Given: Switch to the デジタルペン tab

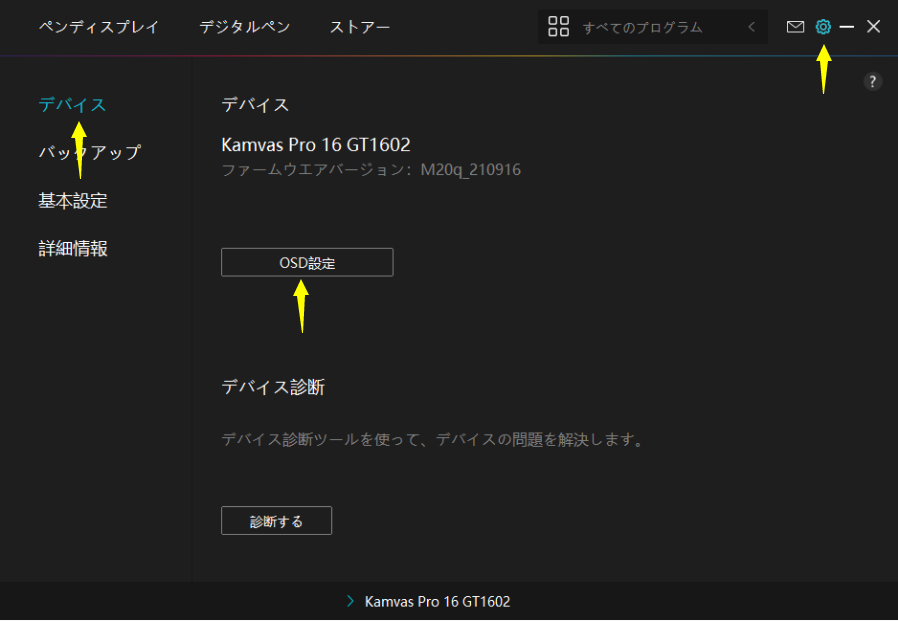Looking at the screenshot, I should (245, 27).
